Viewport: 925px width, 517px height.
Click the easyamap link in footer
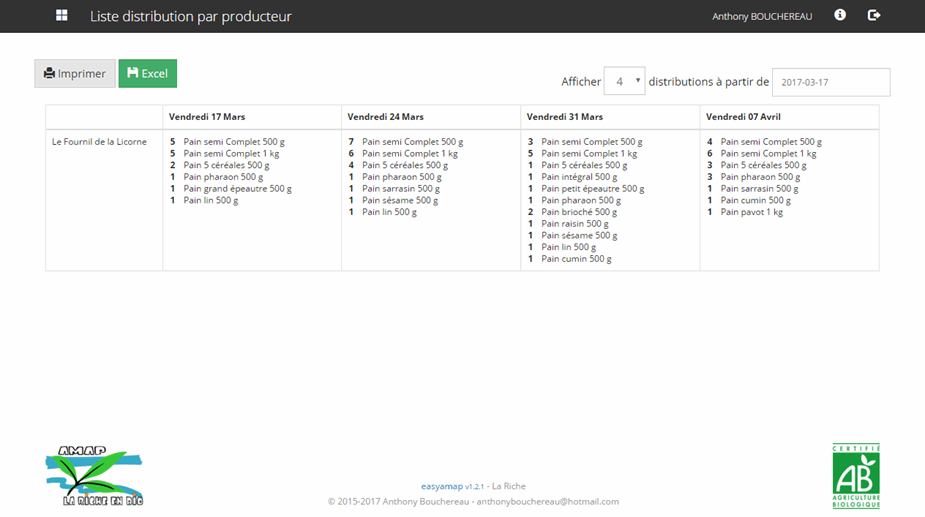(442, 486)
